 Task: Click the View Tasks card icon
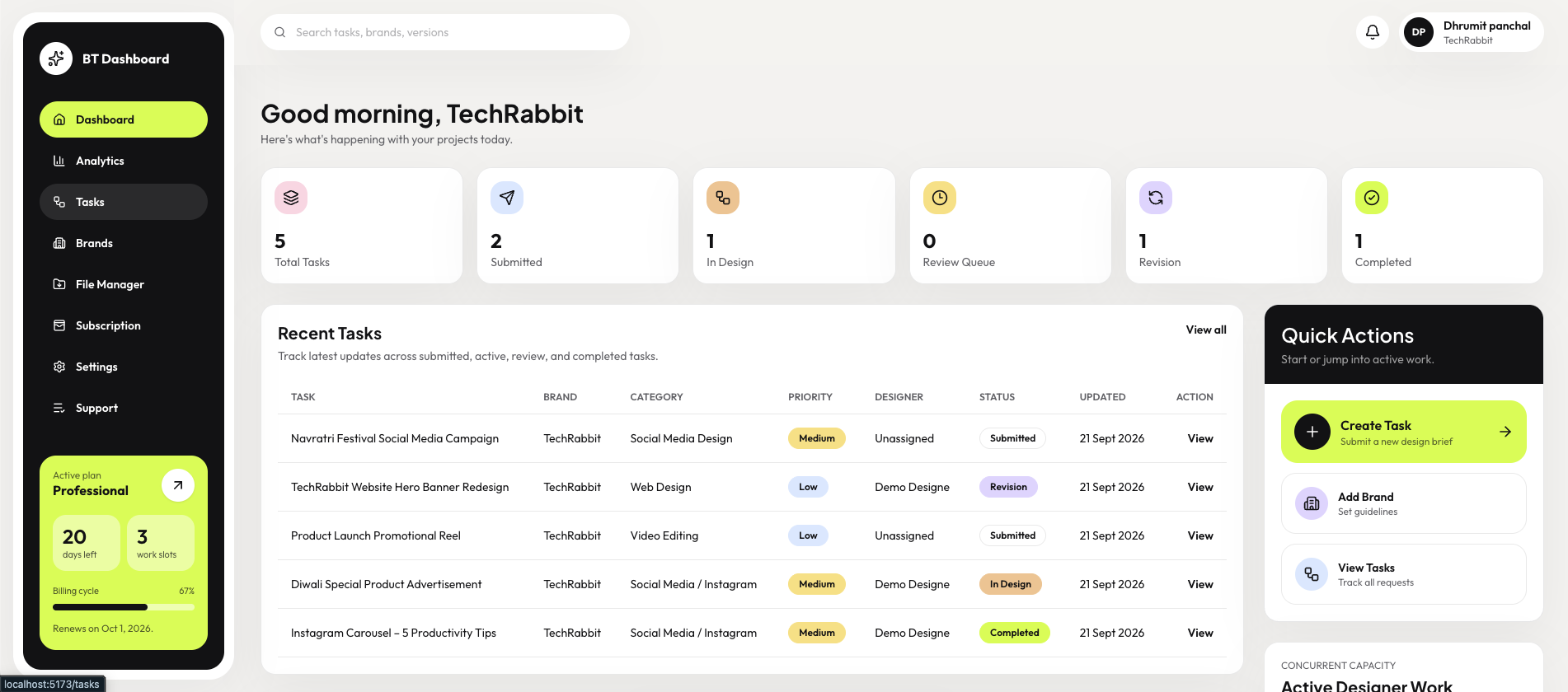pos(1312,574)
